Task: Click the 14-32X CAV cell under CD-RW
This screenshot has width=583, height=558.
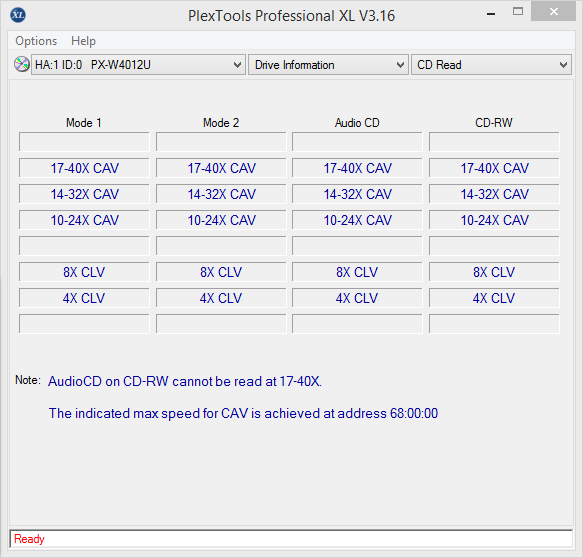Action: [x=494, y=194]
